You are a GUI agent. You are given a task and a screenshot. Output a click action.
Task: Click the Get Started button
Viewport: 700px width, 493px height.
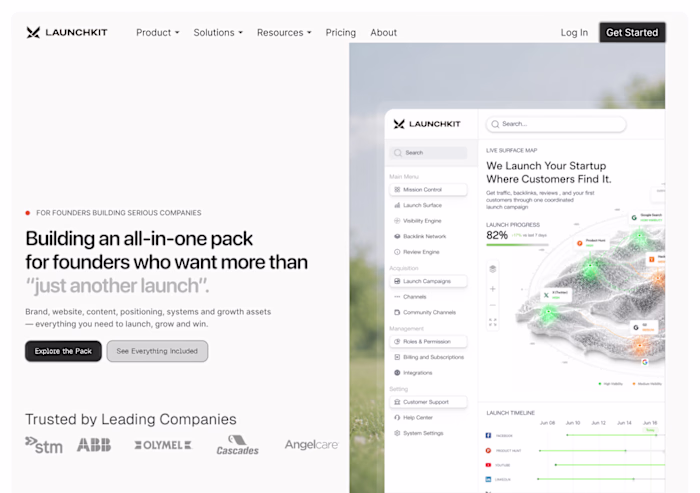632,33
